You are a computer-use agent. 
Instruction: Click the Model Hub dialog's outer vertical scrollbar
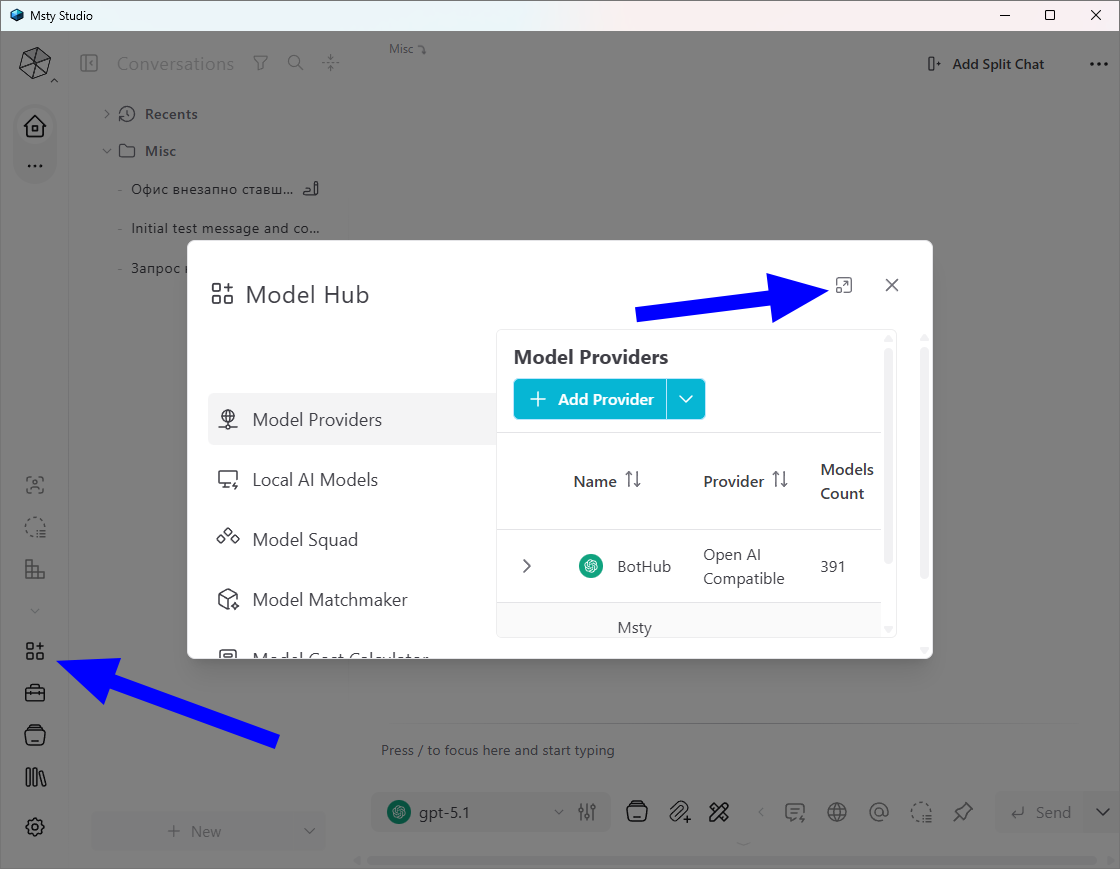click(x=924, y=463)
